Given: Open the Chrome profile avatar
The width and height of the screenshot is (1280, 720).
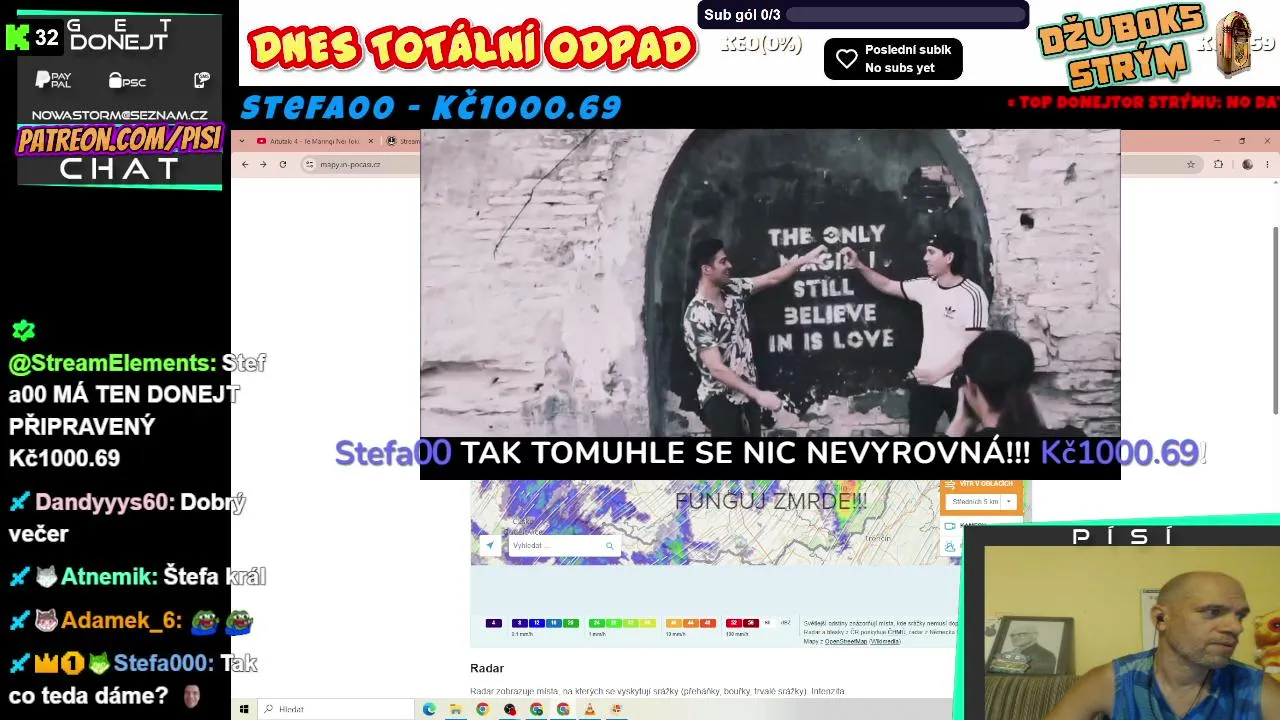Looking at the screenshot, I should pyautogui.click(x=1245, y=164).
